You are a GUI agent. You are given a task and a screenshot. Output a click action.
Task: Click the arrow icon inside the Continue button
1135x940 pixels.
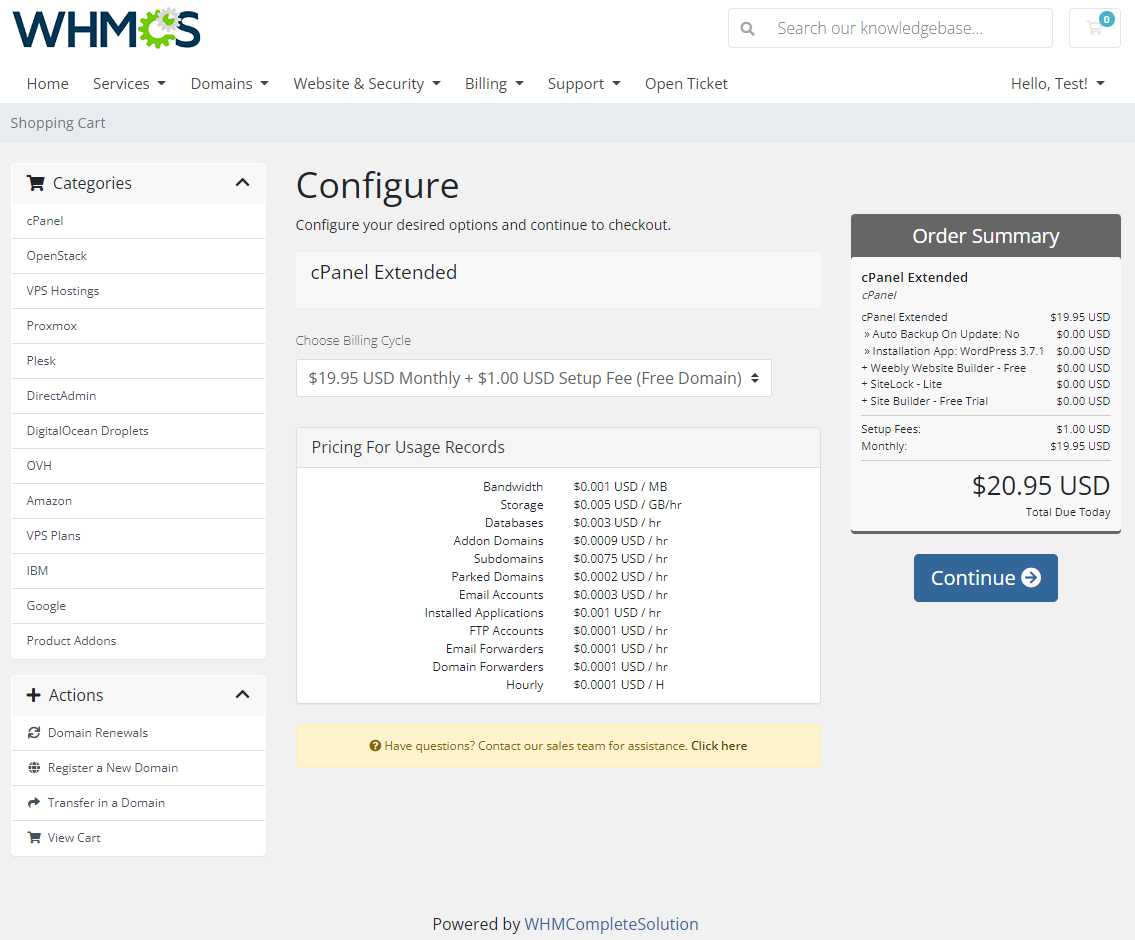click(x=1033, y=577)
